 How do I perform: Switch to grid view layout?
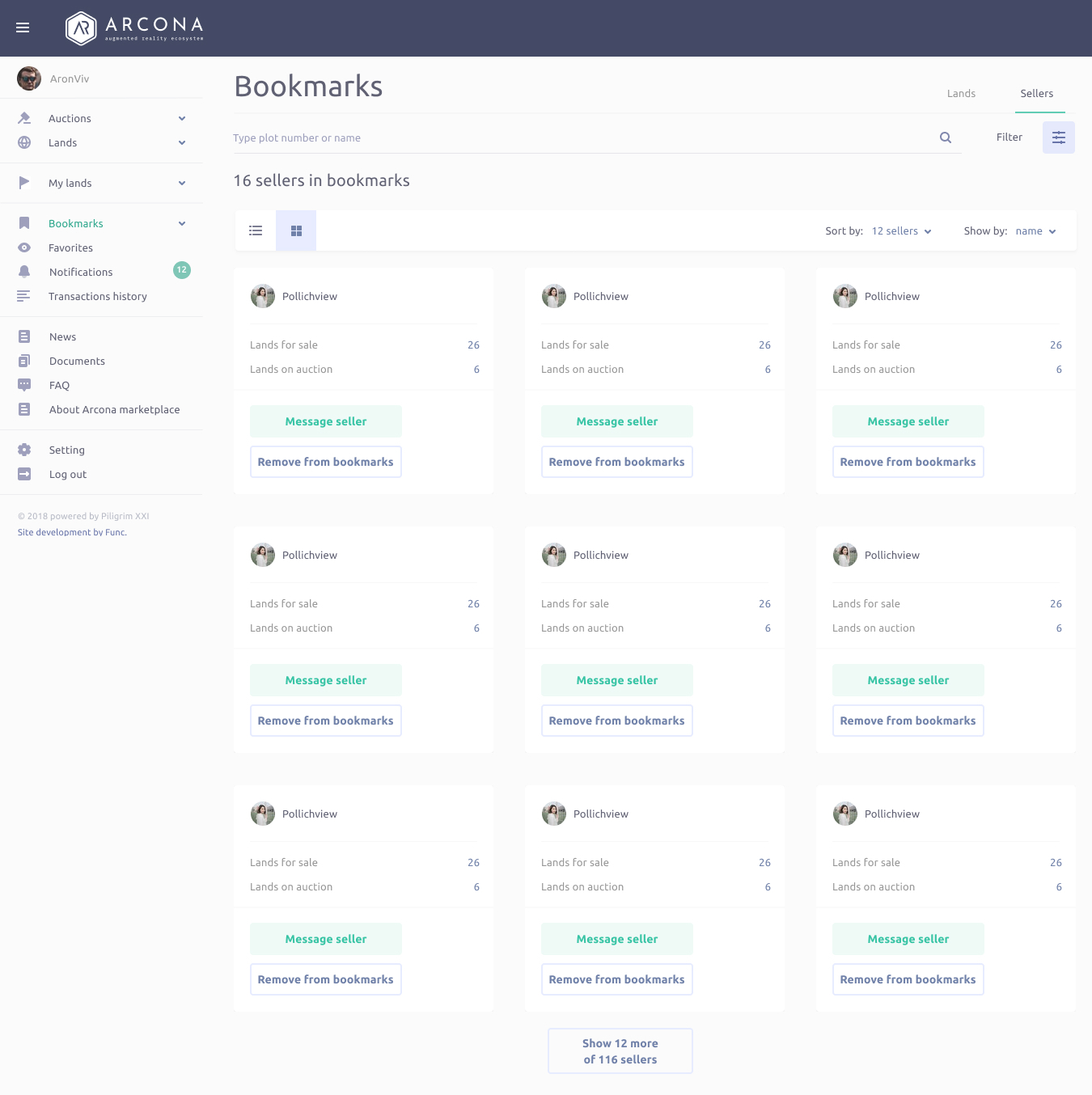(x=296, y=230)
